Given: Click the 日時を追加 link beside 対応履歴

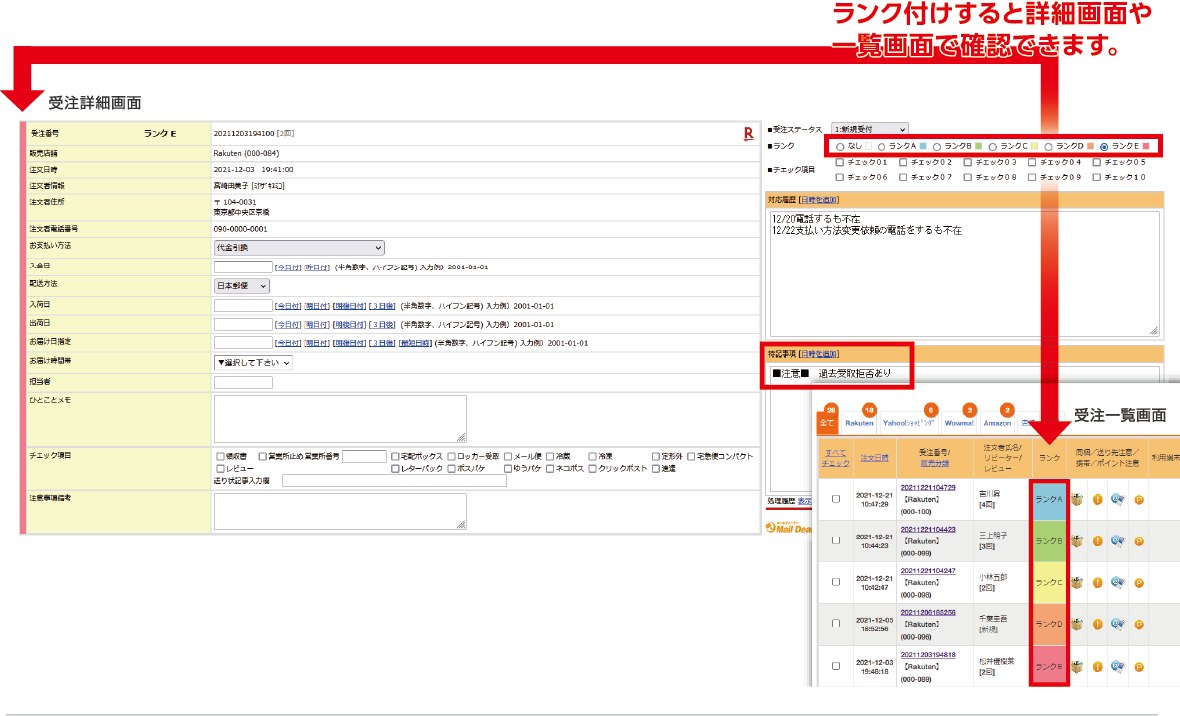Looking at the screenshot, I should click(817, 201).
